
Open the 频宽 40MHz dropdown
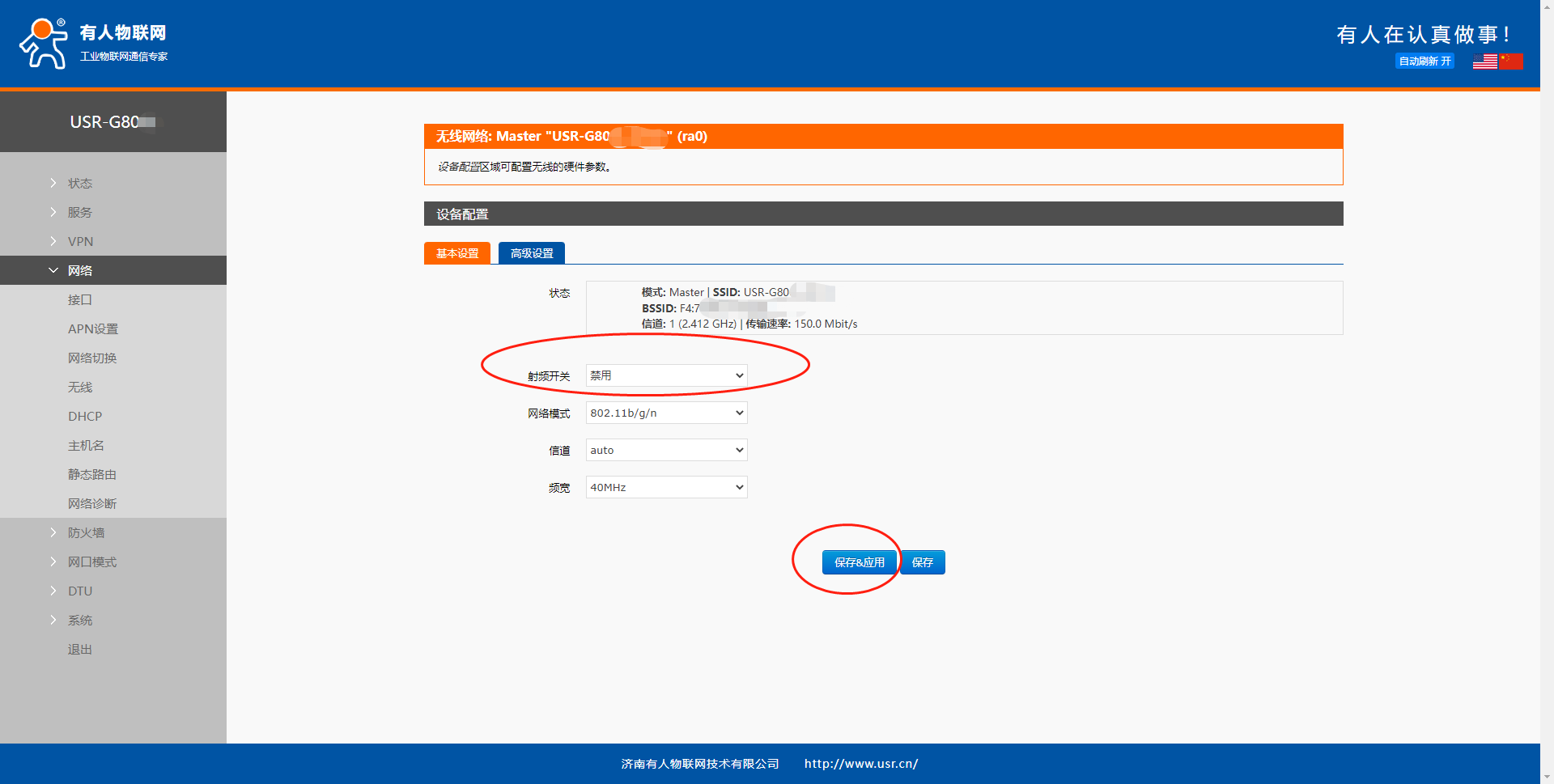666,487
